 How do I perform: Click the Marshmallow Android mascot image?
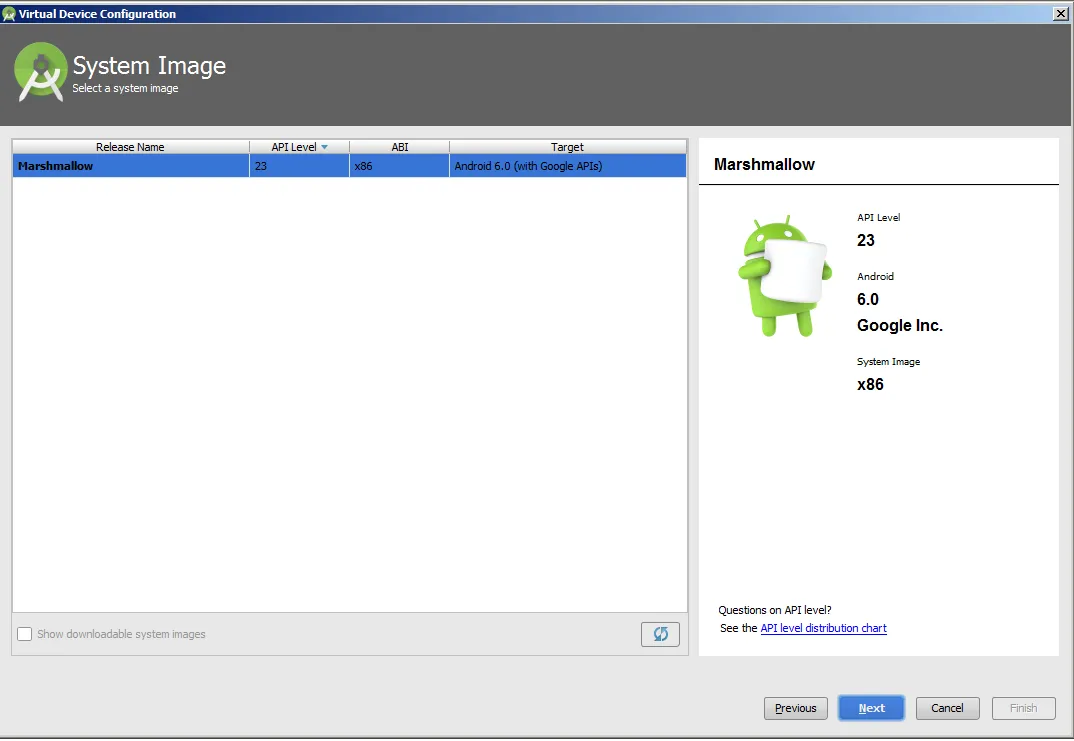pyautogui.click(x=784, y=275)
